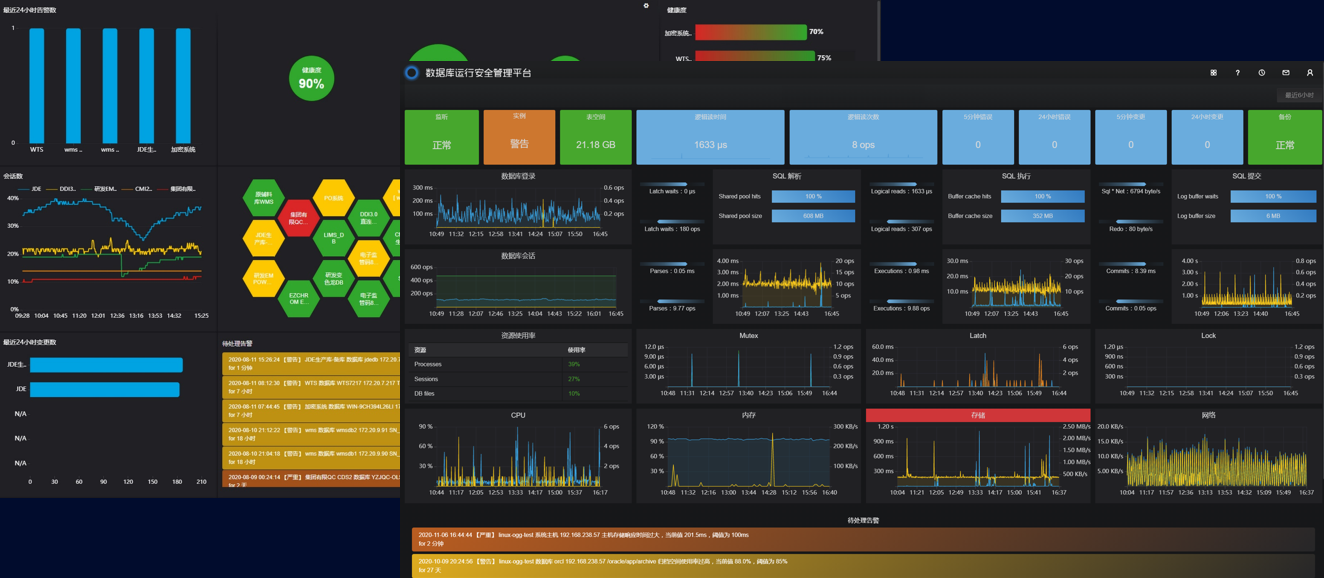Screen dimensions: 1324x578
Task: Click the green 90% health circle
Action: (311, 79)
